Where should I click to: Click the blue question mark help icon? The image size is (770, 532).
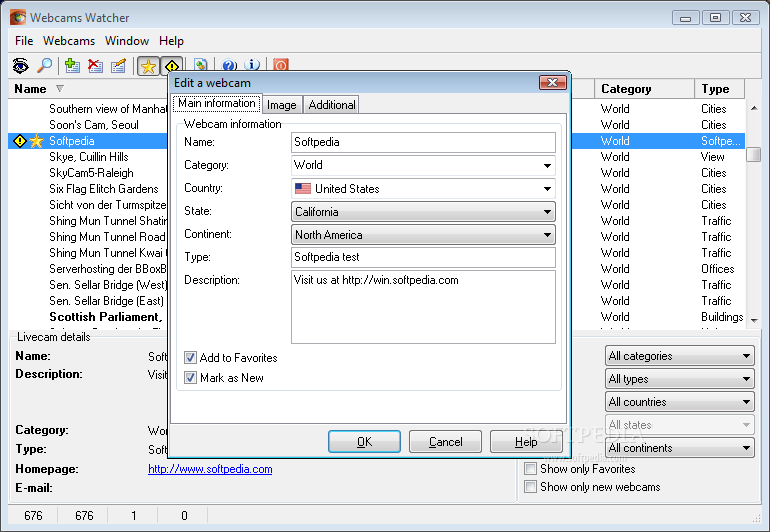point(229,65)
